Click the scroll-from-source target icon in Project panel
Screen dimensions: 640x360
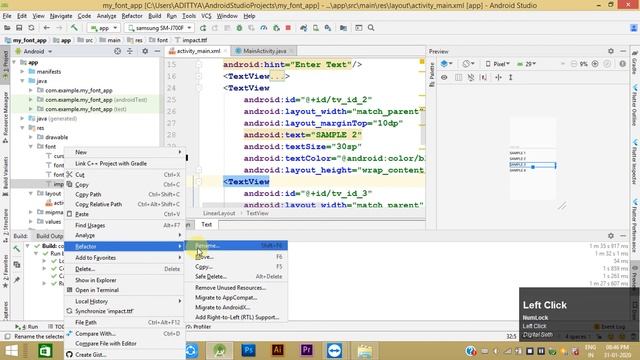pyautogui.click(x=118, y=51)
